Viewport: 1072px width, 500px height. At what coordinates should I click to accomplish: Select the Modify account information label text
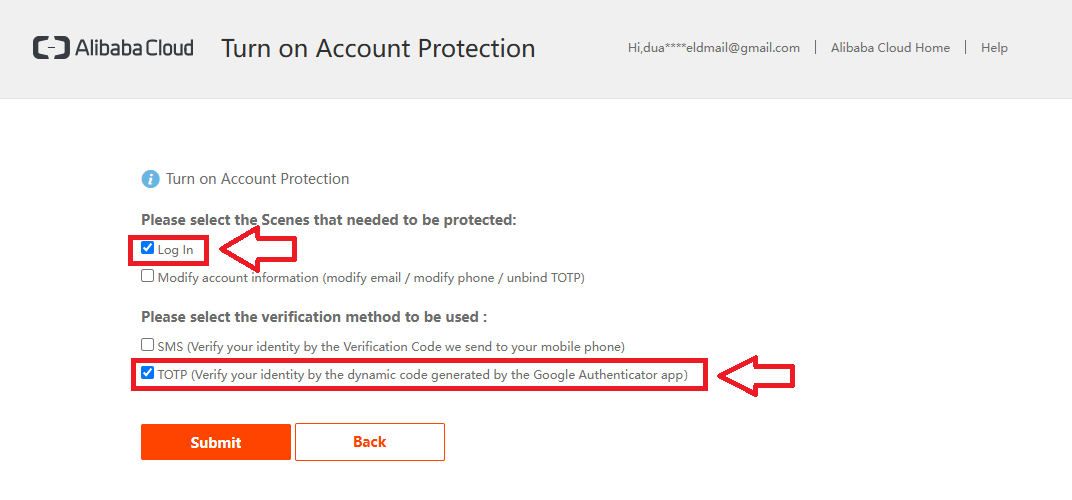point(371,278)
